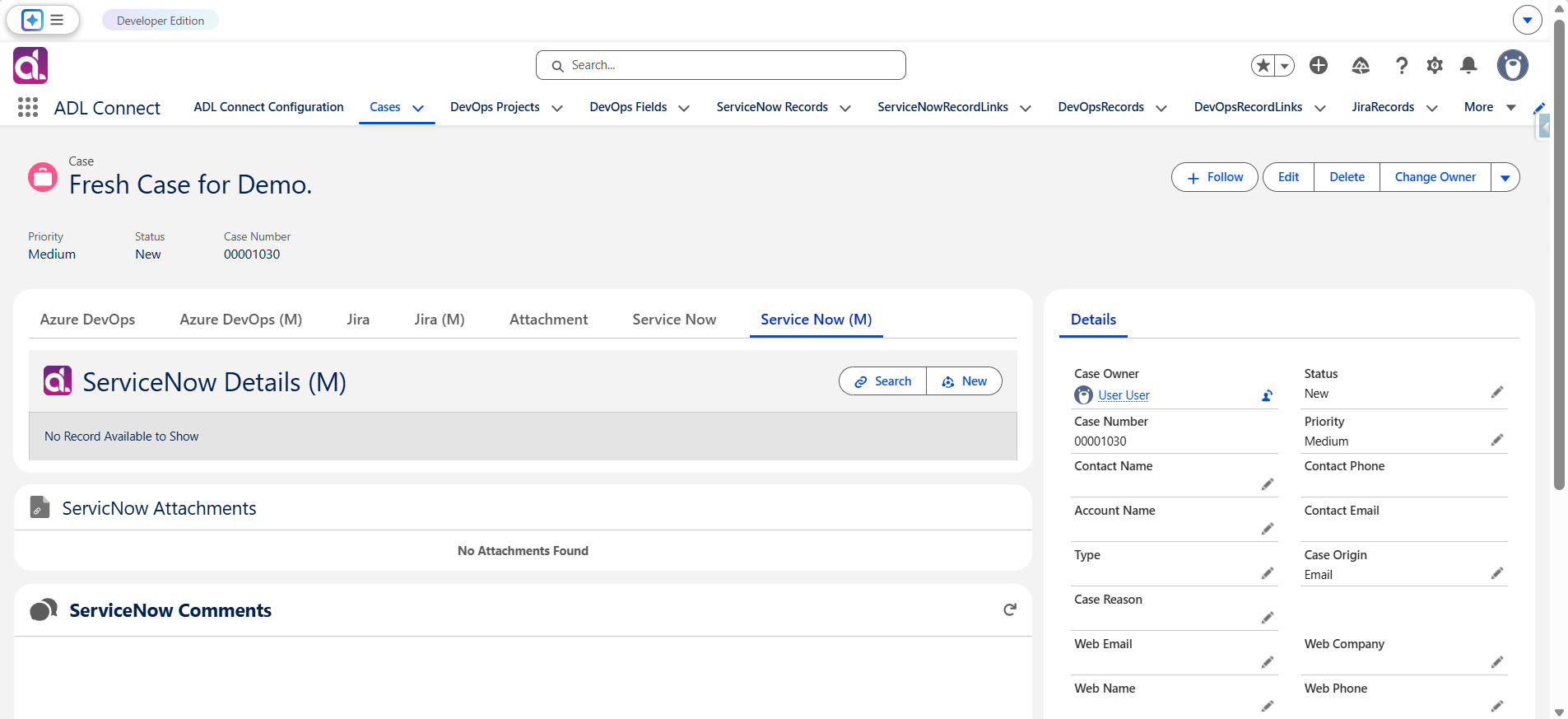Open the More navigation dropdown
Viewport: 1568px width, 719px height.
pos(1490,107)
